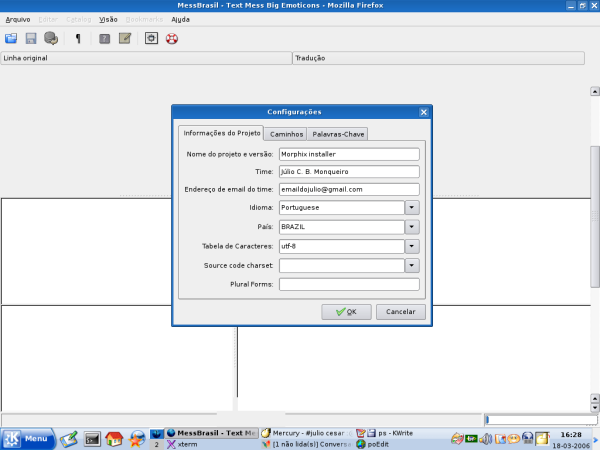Viewport: 600px width, 450px height.
Task: Switch to the não lida(s) Conversa taskbar entry
Action: point(307,444)
